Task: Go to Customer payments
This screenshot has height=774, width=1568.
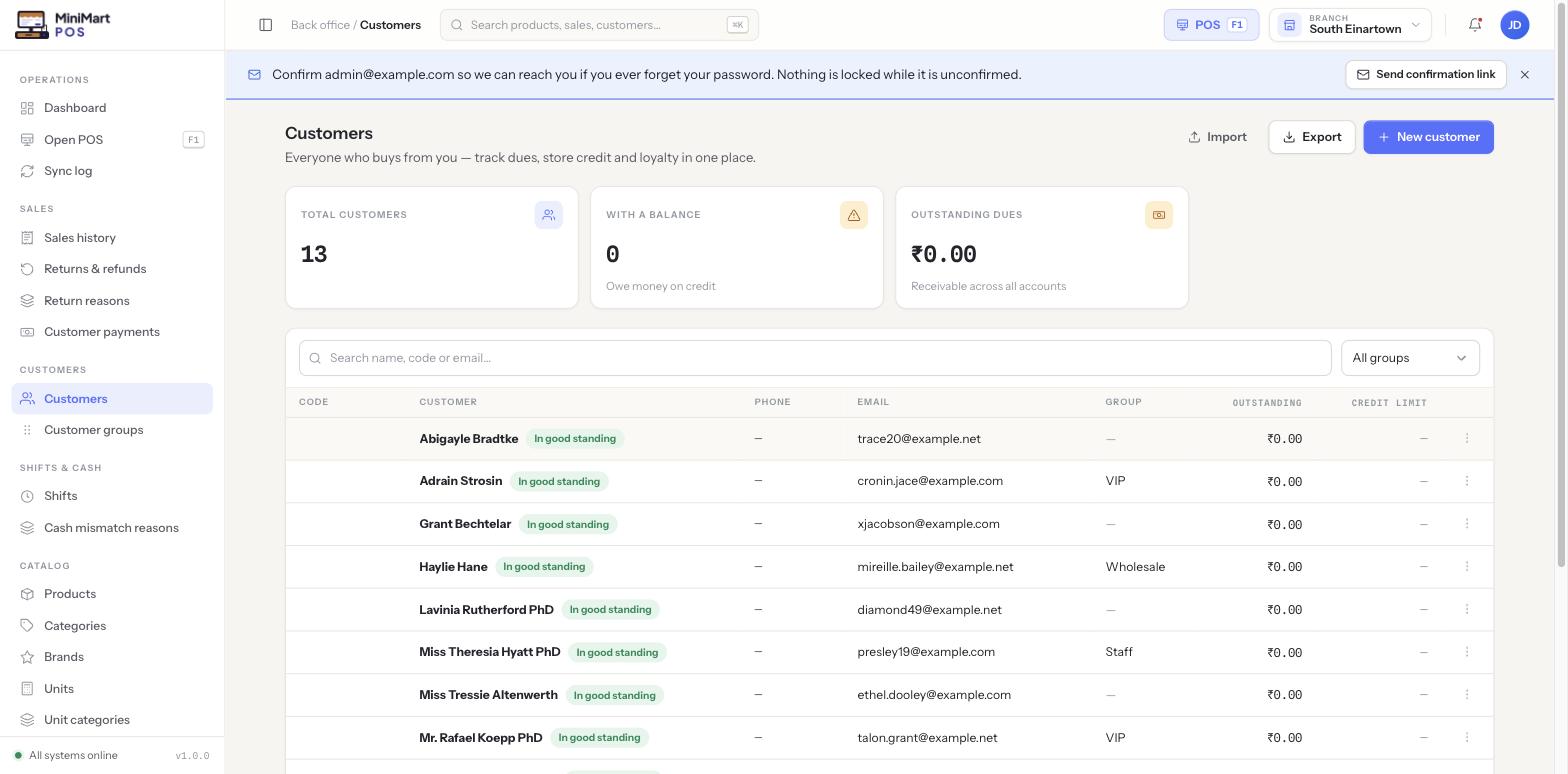Action: coord(112,332)
